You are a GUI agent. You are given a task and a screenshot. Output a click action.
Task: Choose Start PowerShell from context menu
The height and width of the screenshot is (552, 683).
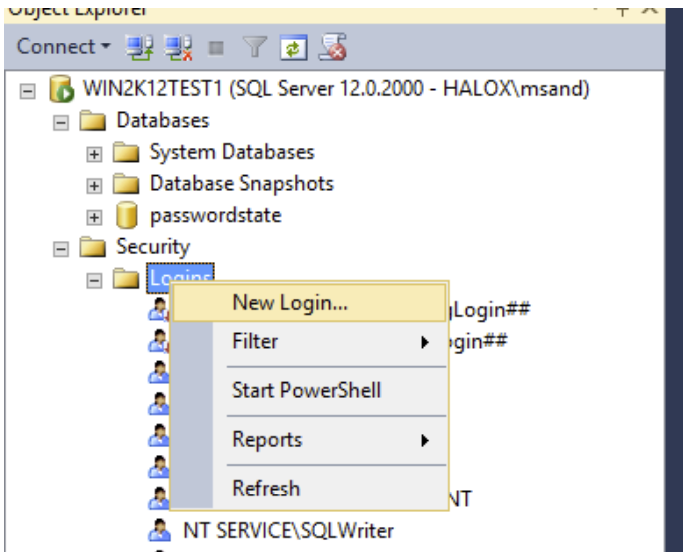[x=309, y=390]
